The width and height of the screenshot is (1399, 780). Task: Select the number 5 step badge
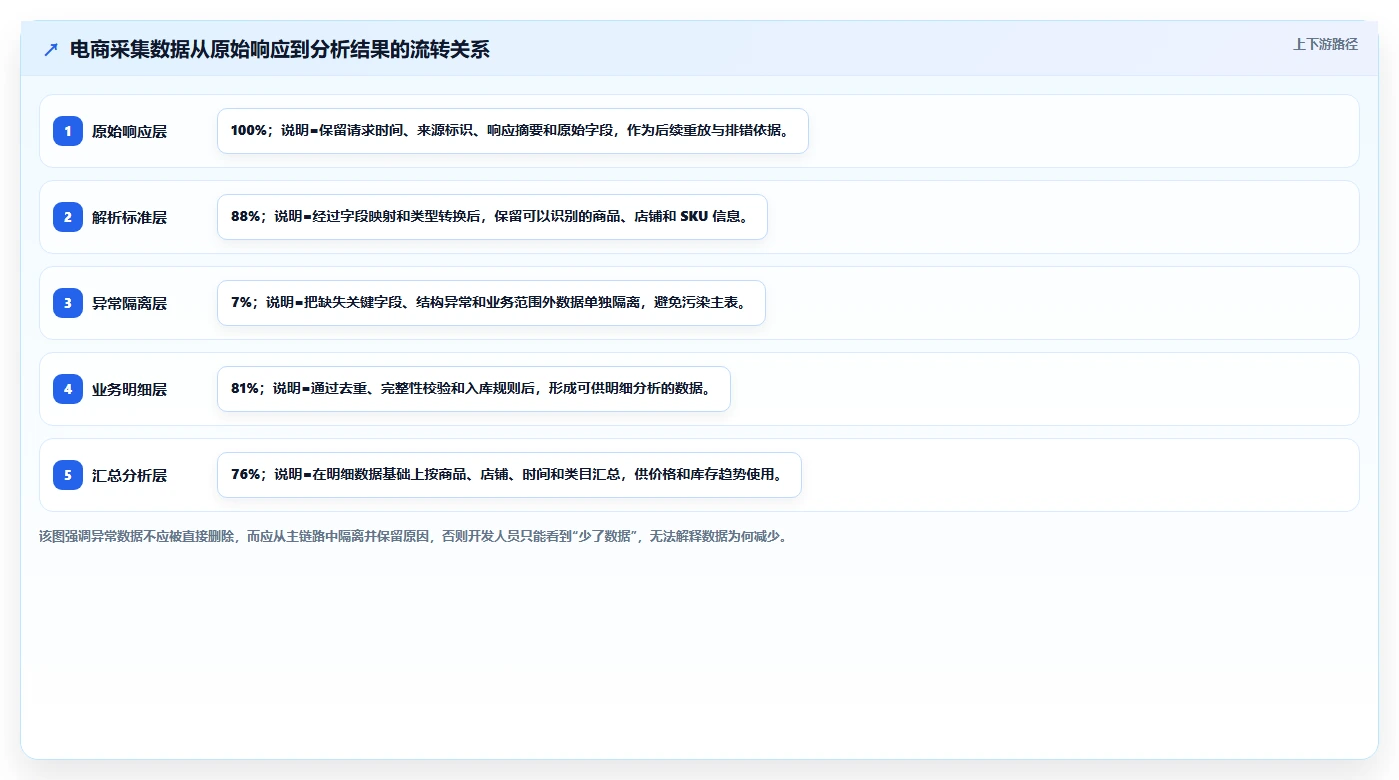click(68, 475)
